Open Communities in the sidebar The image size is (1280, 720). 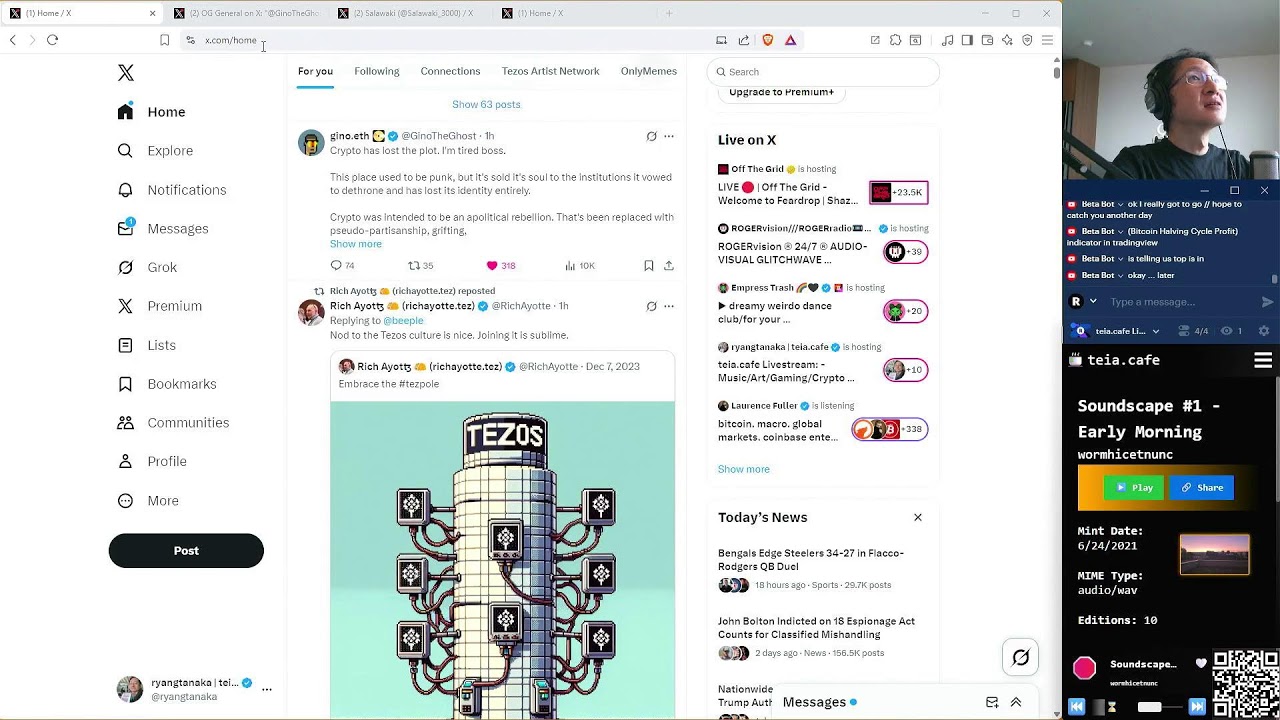173,423
